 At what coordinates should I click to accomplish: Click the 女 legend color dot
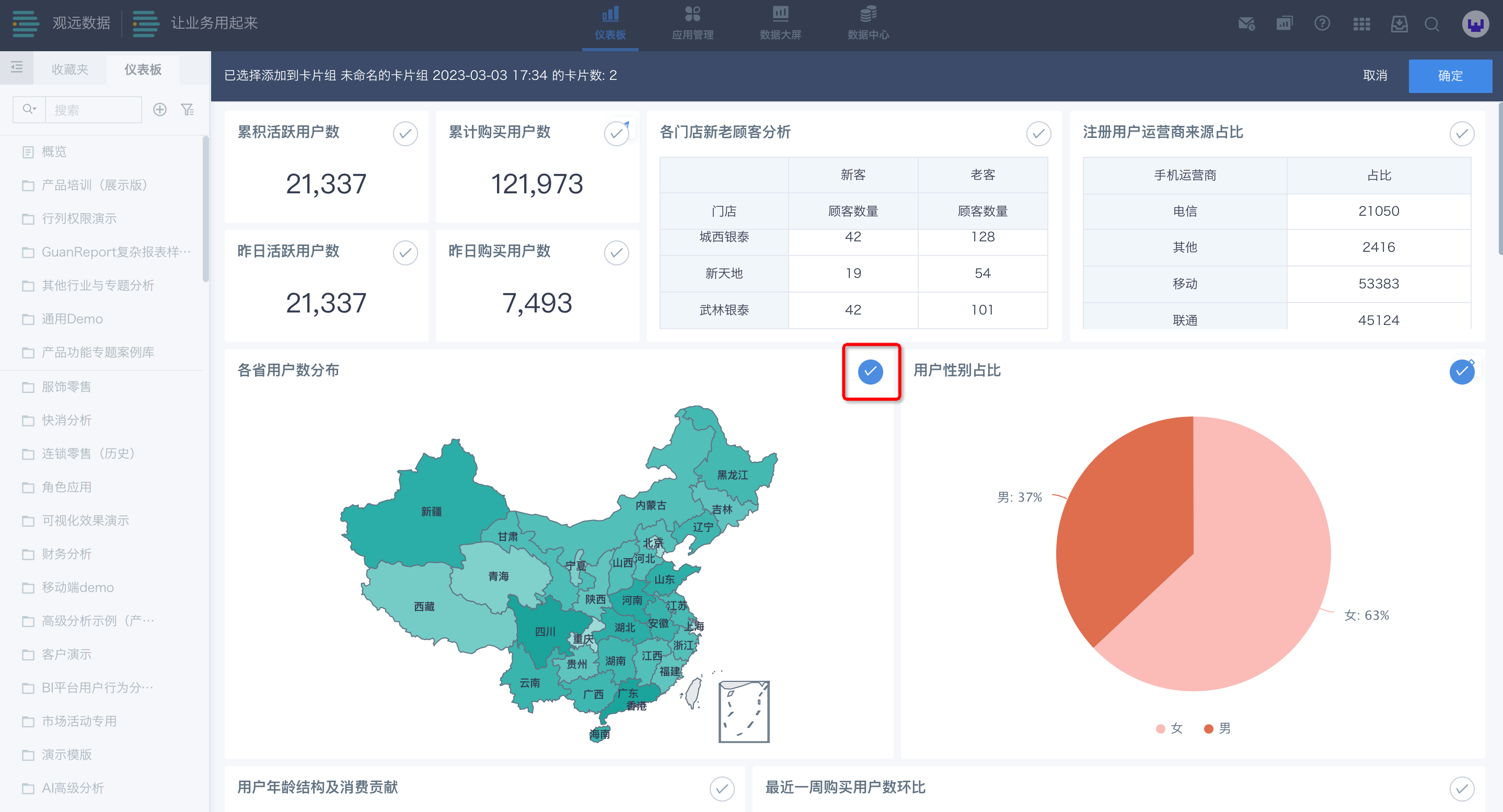1160,728
